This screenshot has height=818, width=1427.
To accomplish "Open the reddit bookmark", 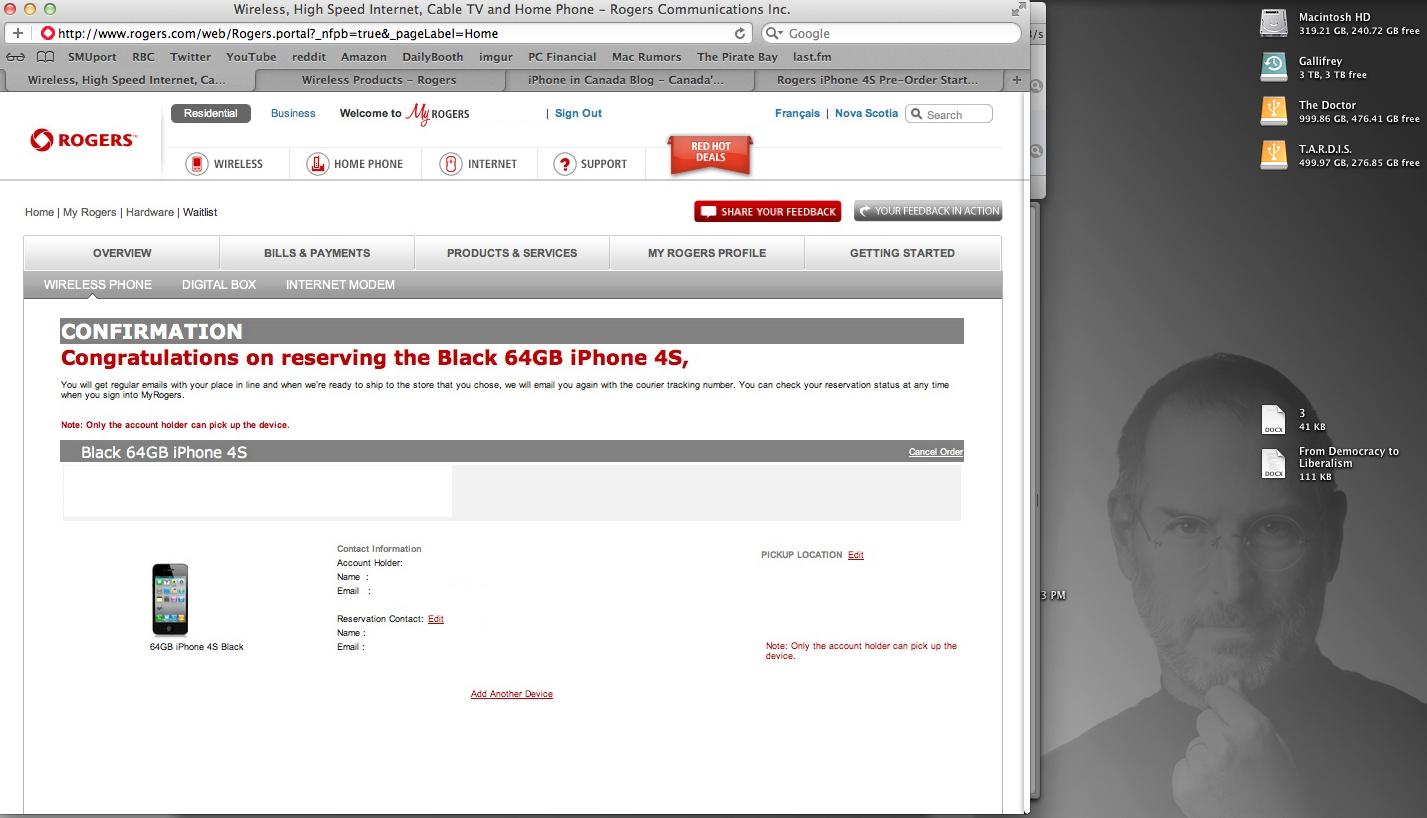I will pyautogui.click(x=309, y=57).
